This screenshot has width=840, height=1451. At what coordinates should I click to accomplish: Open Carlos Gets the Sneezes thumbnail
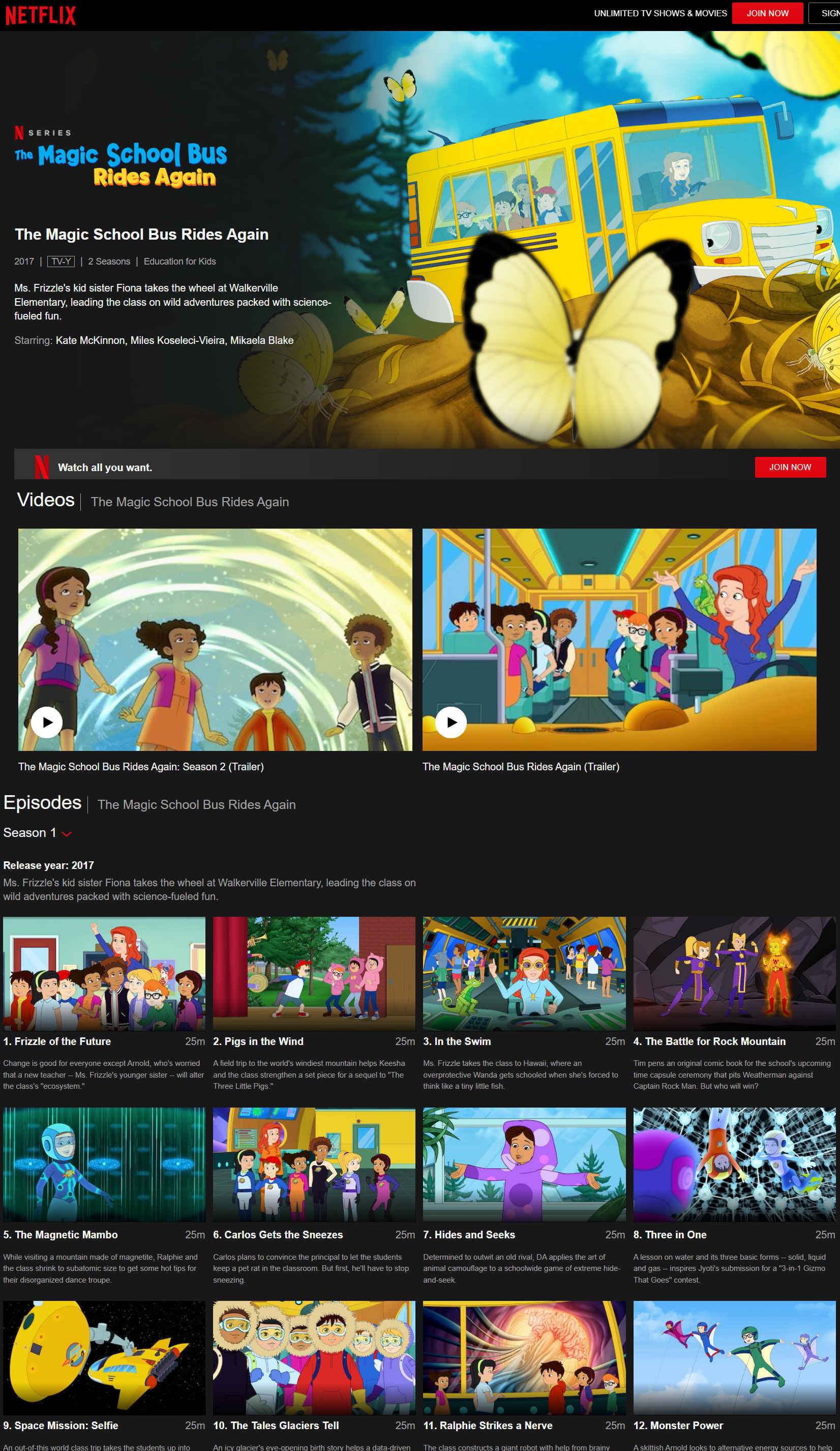click(x=314, y=1164)
